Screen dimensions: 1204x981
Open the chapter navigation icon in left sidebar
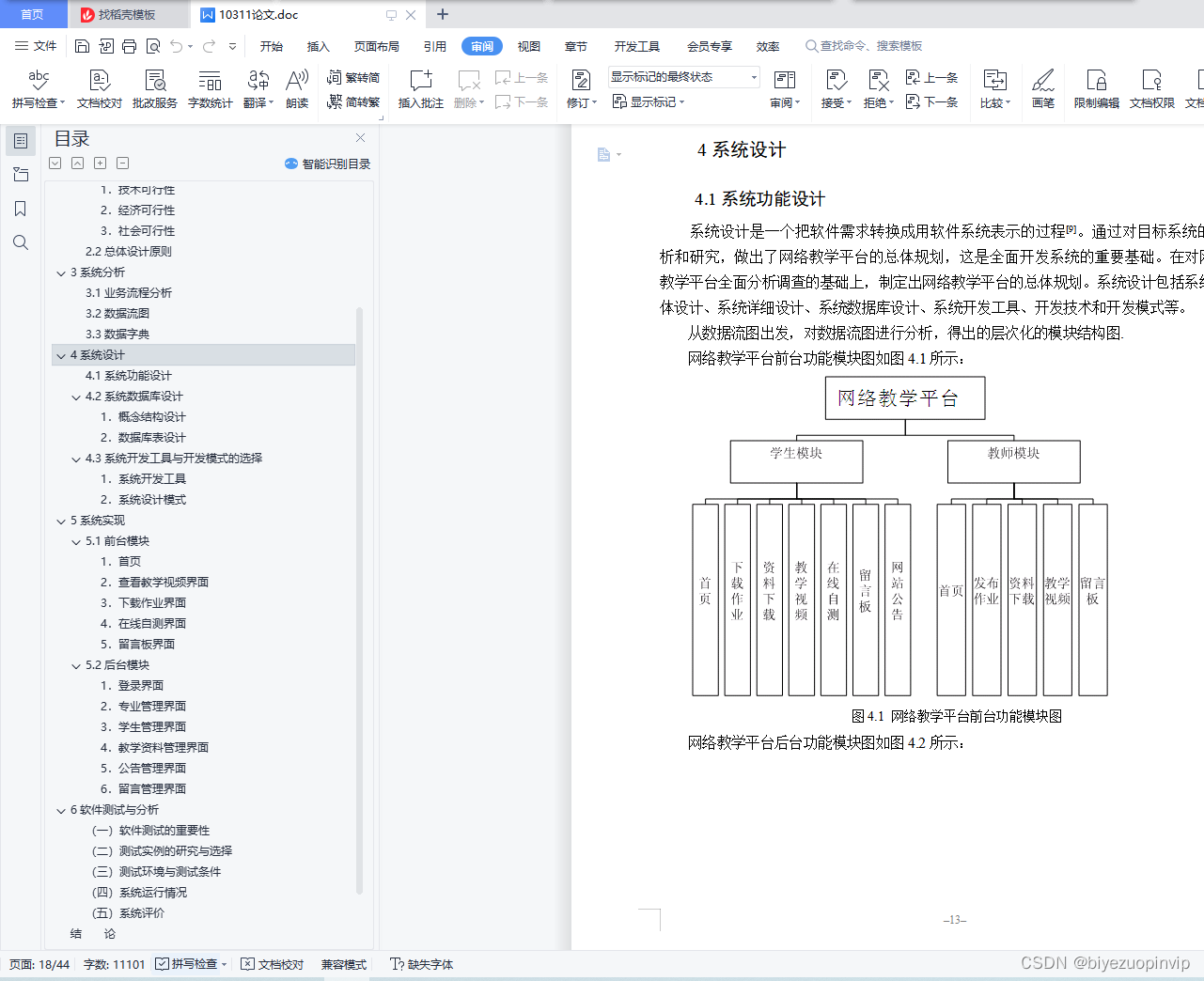21,175
